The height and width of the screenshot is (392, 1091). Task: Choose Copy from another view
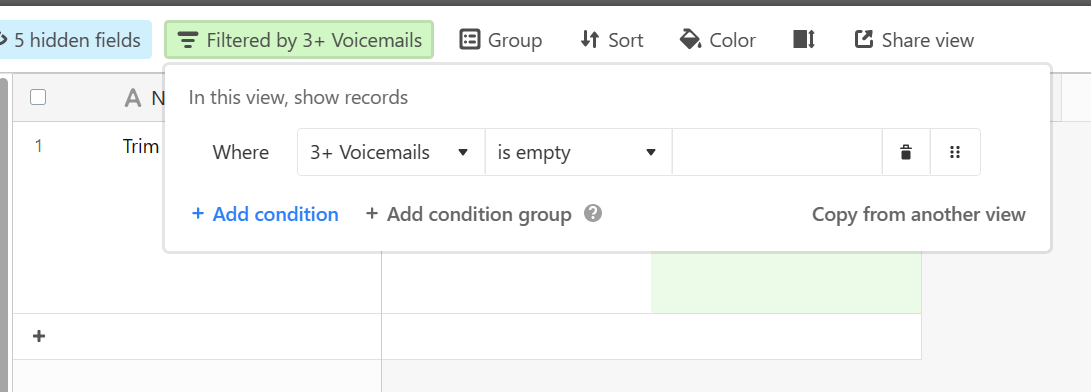click(x=918, y=214)
